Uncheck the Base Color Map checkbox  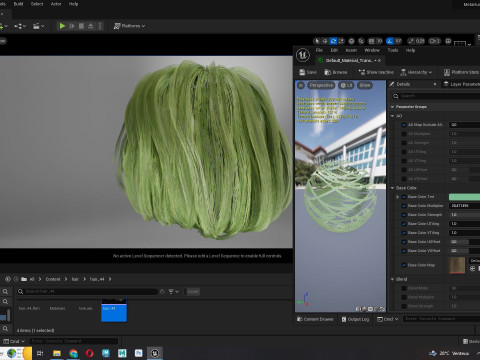point(404,265)
